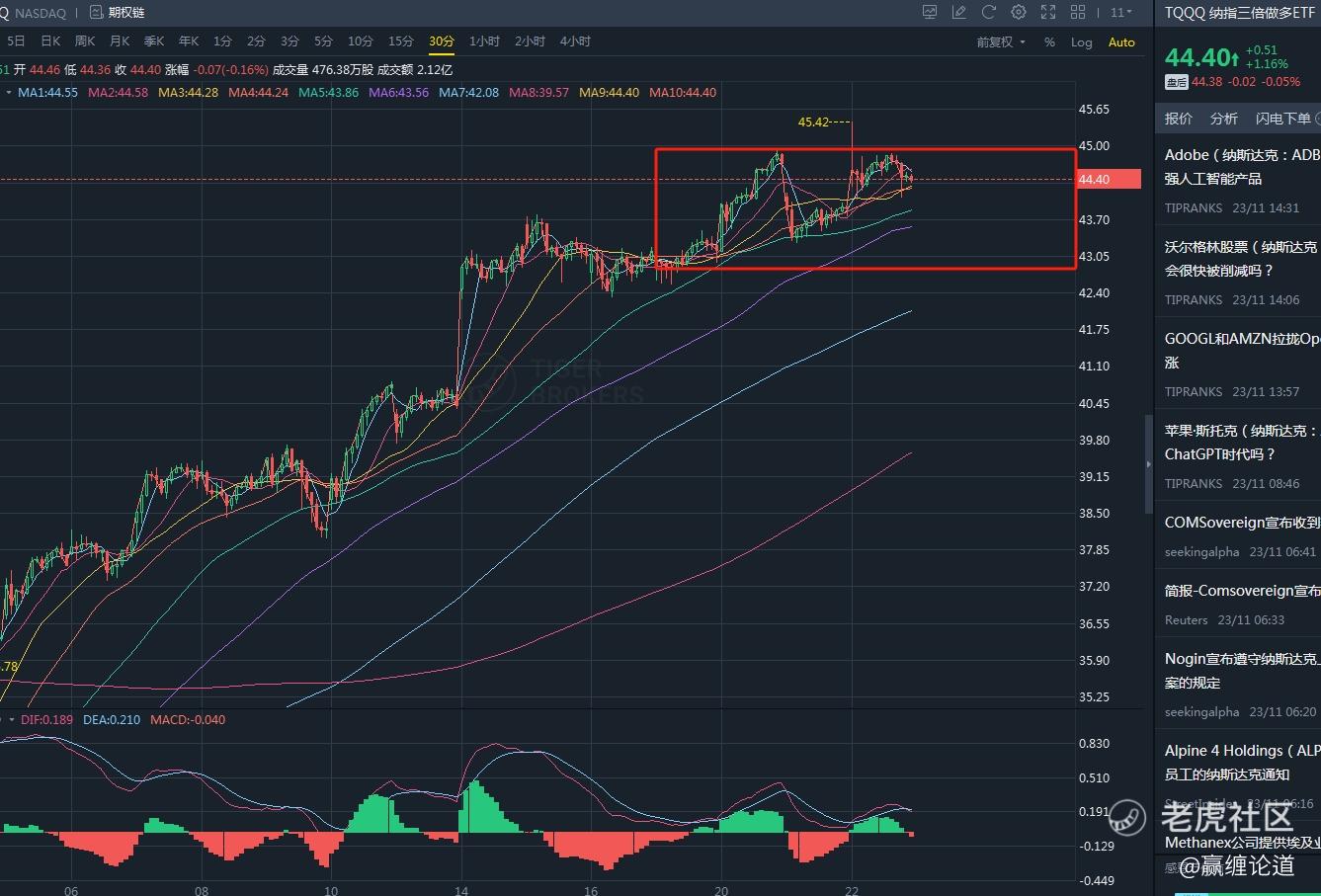Toggle Auto scale mode

point(1121,42)
